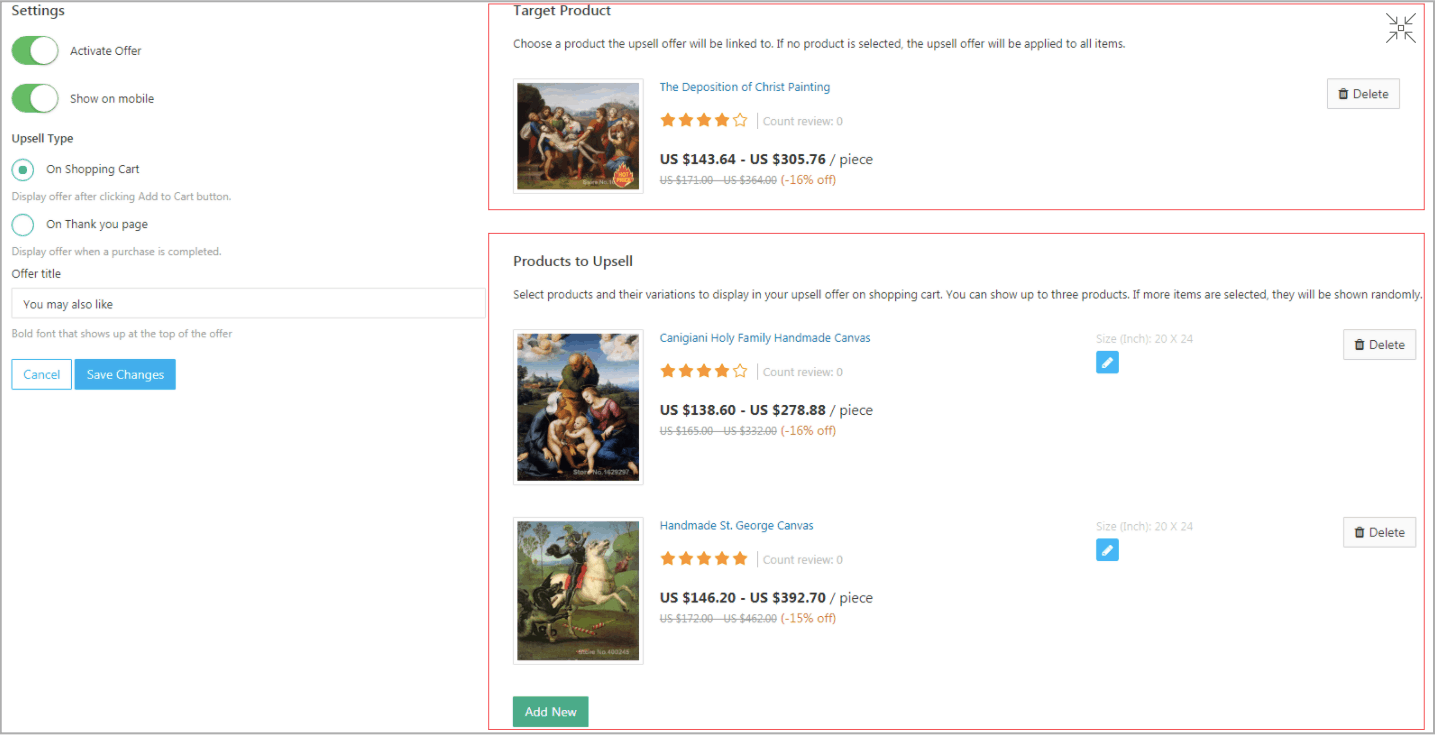Click the St. George Canvas product thumbnail

[x=578, y=590]
